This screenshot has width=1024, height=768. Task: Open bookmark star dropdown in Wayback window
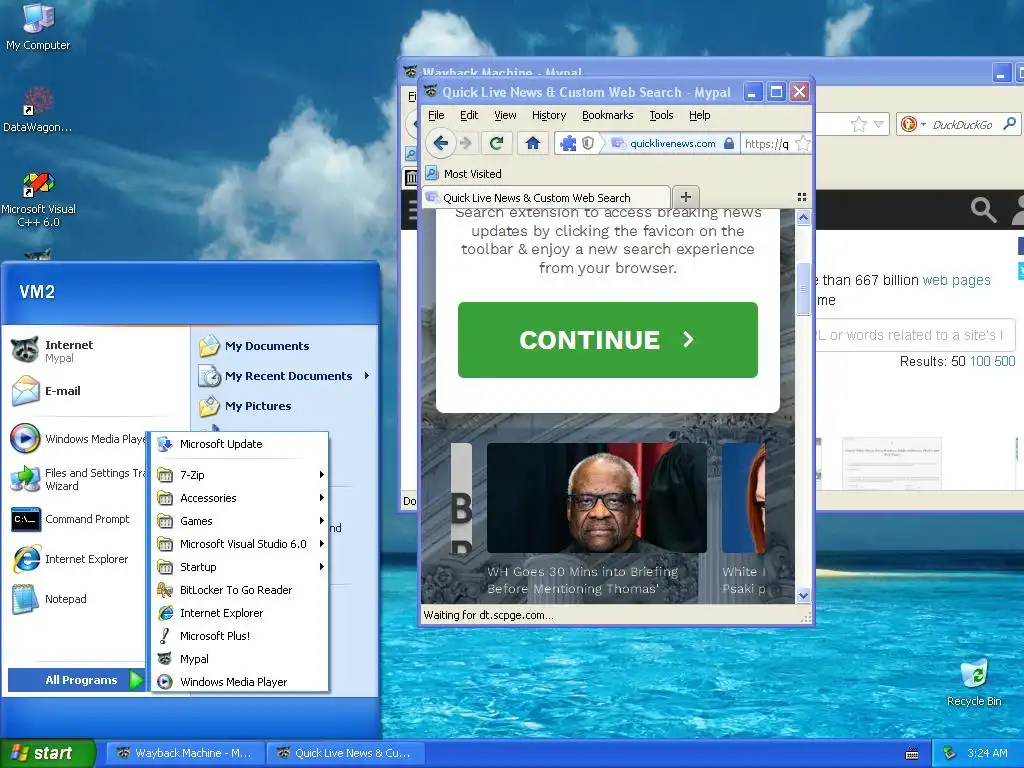pos(878,124)
